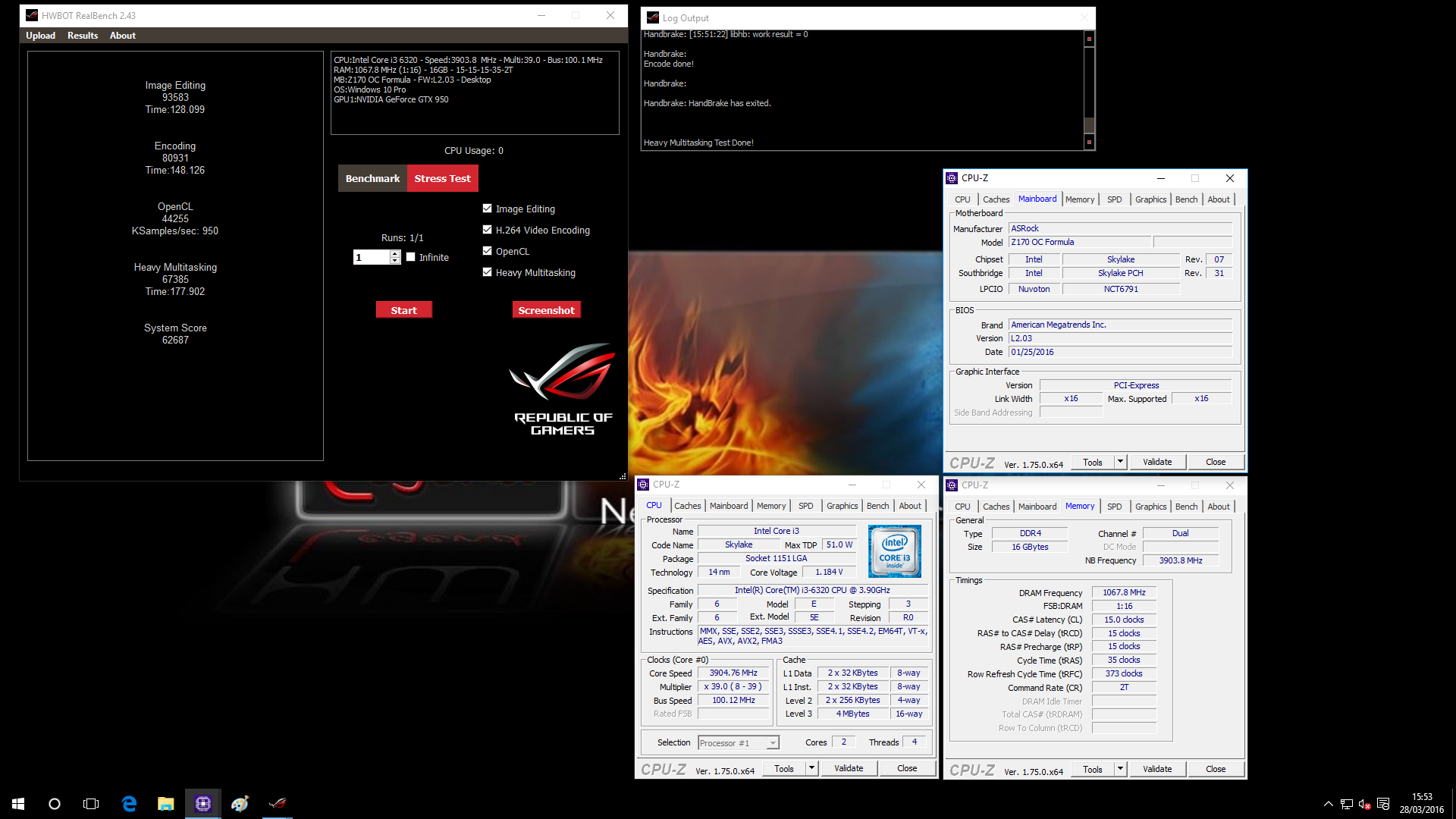Click Log Output scroll up arrow

click(x=1089, y=39)
